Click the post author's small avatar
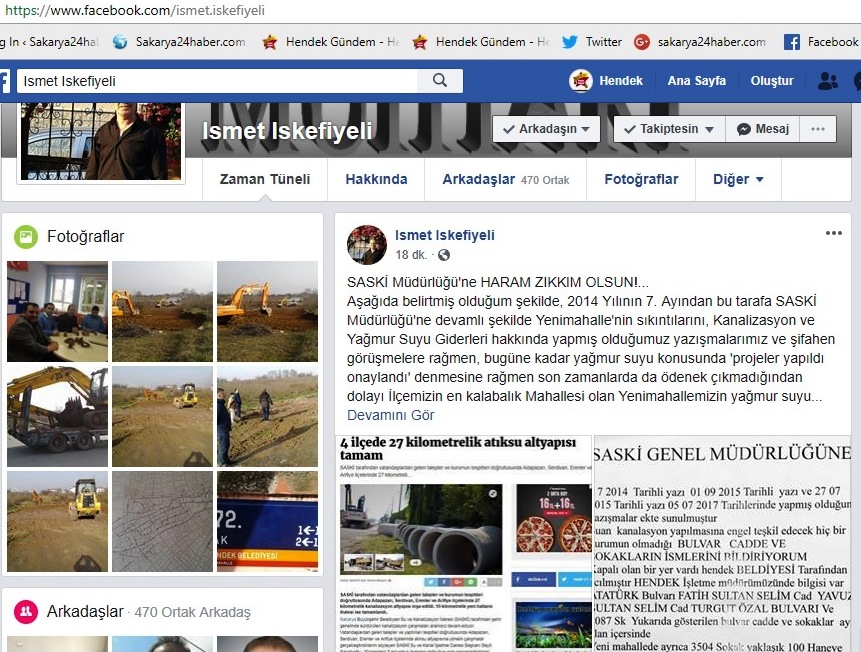The image size is (861, 652). [367, 244]
